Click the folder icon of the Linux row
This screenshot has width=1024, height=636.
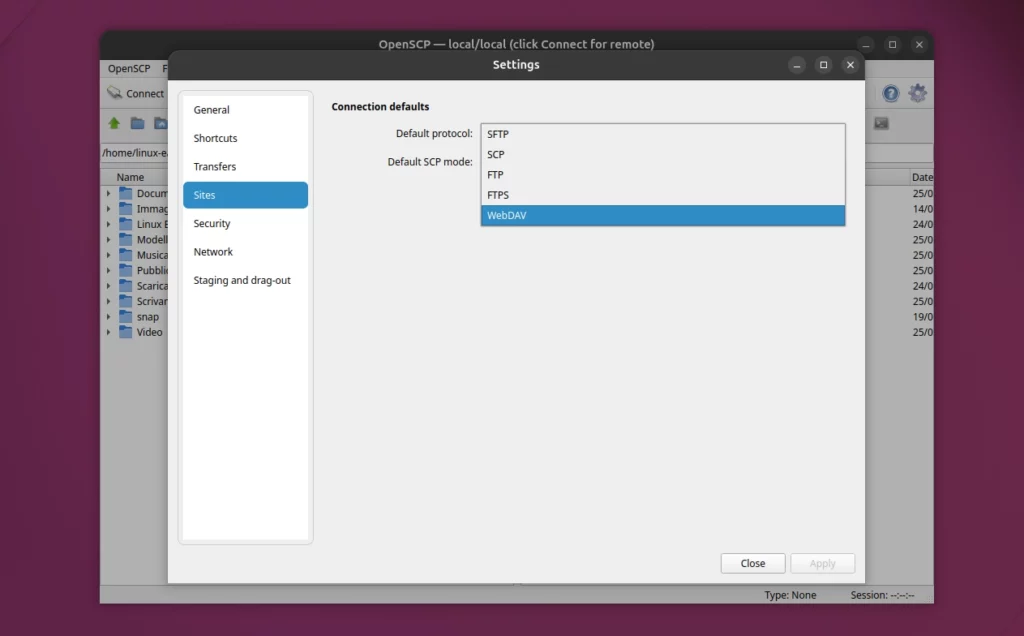point(125,224)
